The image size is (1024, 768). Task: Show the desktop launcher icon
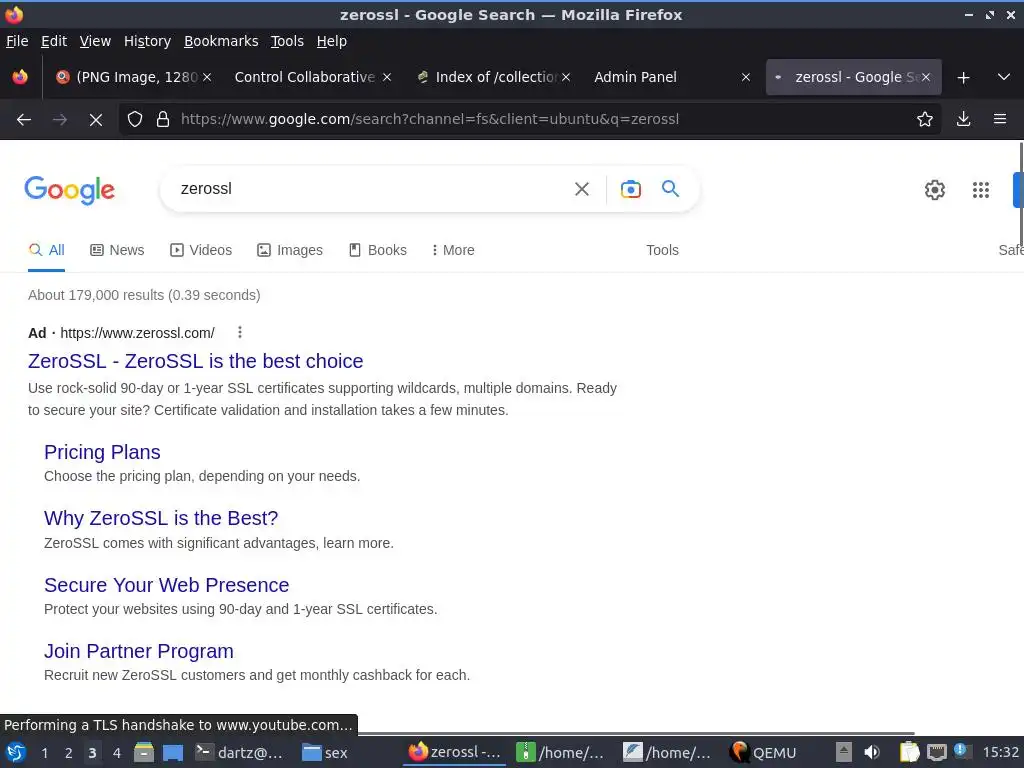pos(172,753)
